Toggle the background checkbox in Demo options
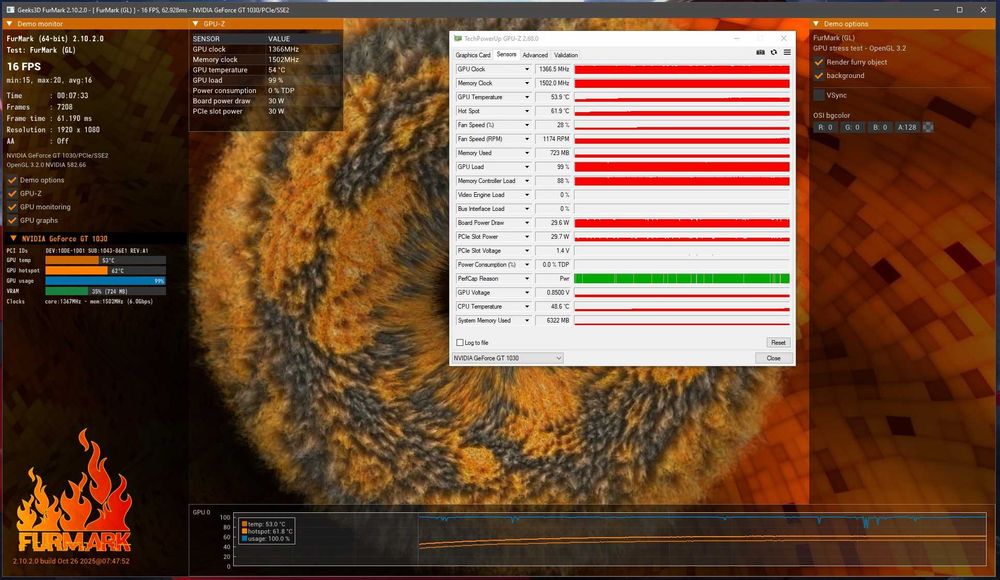The width and height of the screenshot is (1000, 580). 819,75
